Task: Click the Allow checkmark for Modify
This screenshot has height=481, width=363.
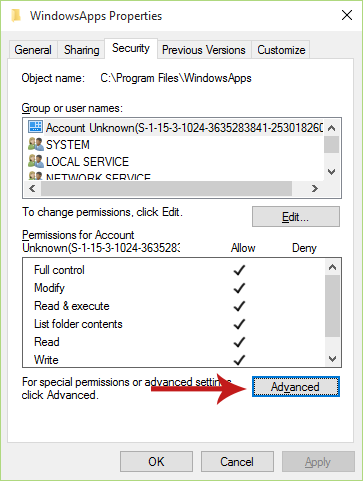Action: point(239,288)
